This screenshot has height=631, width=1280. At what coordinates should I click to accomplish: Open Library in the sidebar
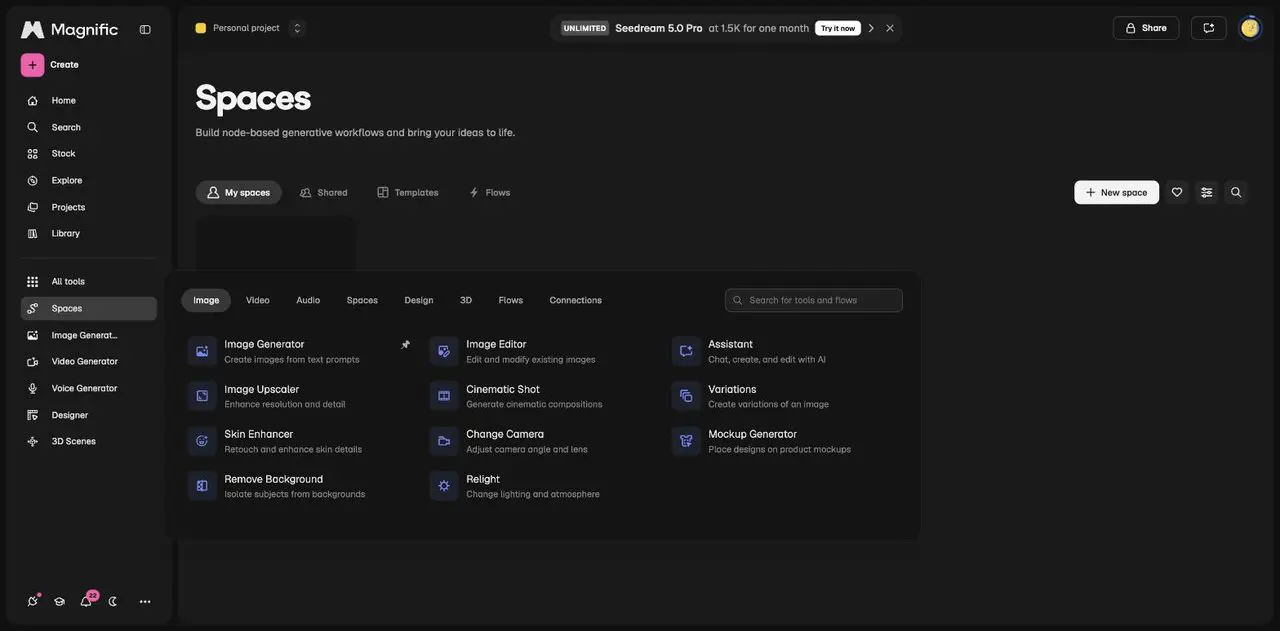[88, 233]
